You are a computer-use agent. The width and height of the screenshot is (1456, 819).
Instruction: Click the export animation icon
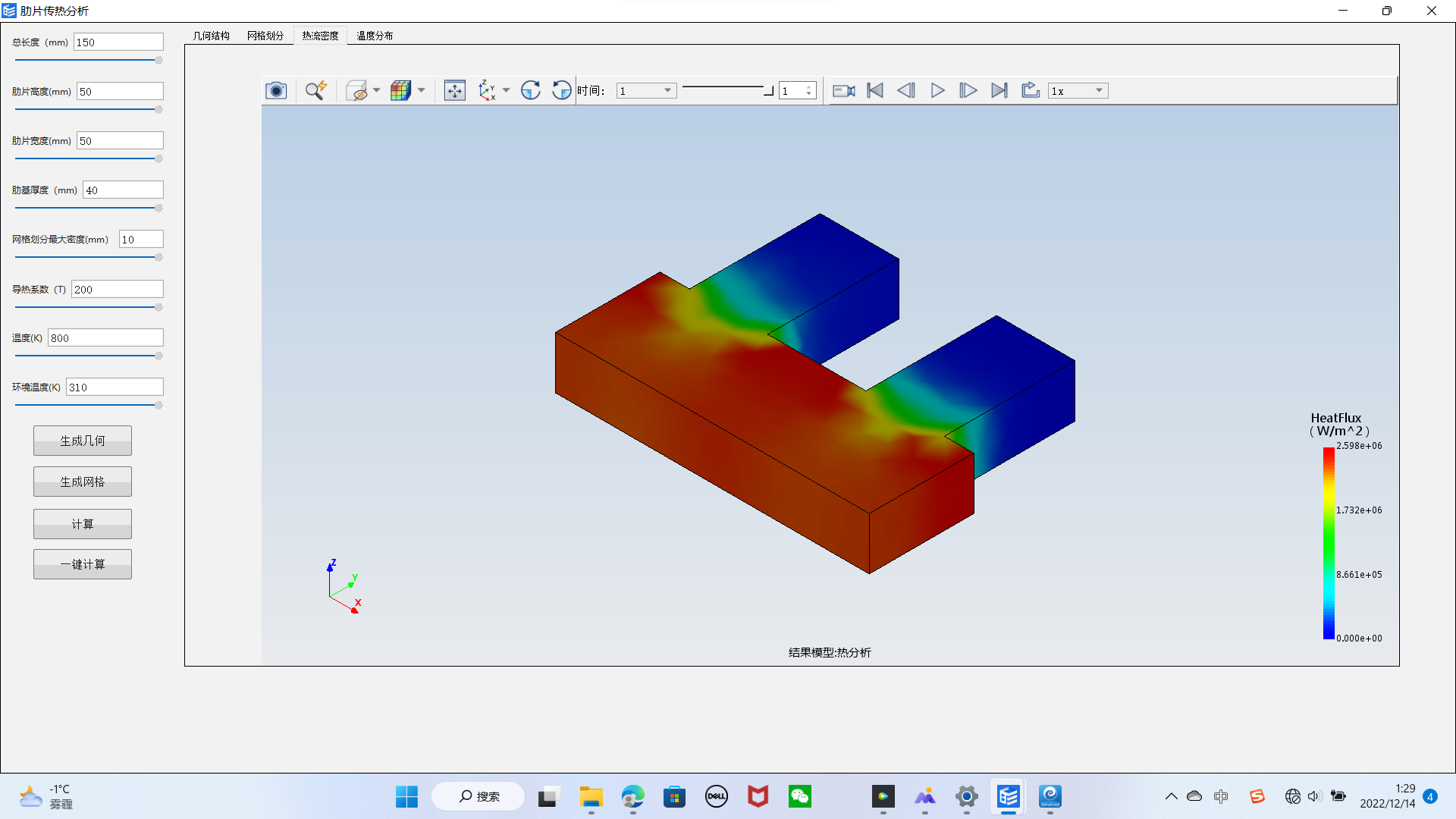(1030, 91)
